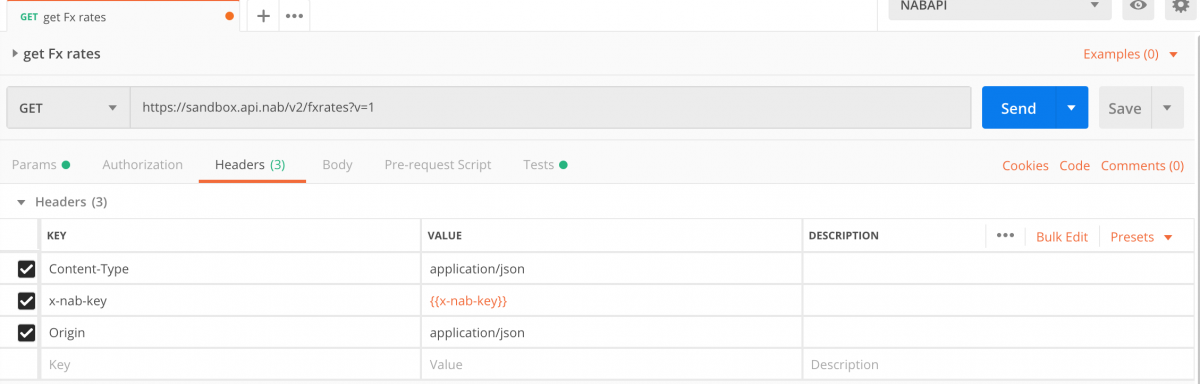The image size is (1200, 384).
Task: Click the Origin value application/json
Action: pos(477,333)
